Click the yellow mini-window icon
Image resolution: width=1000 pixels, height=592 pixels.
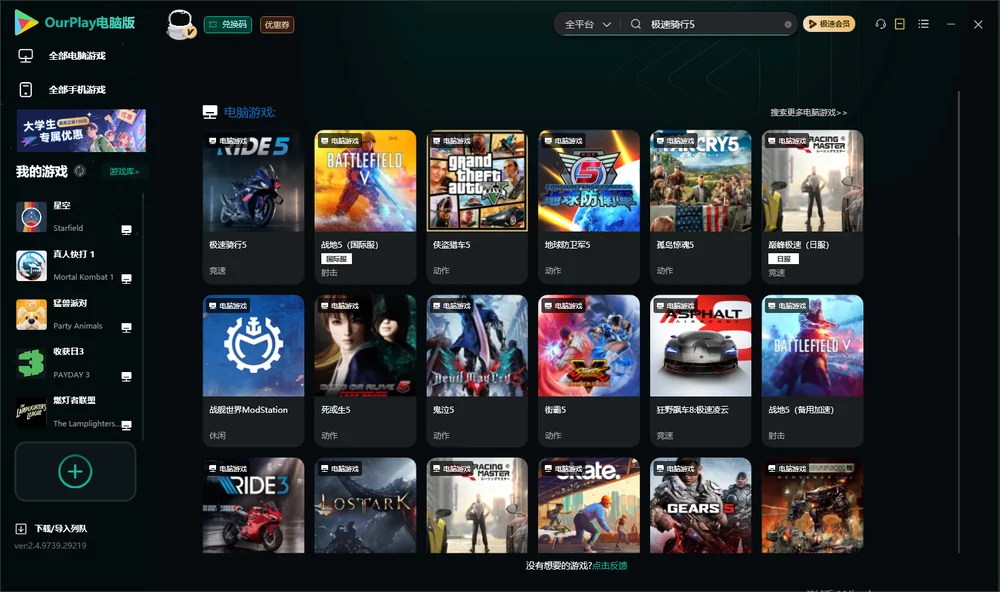(x=900, y=24)
